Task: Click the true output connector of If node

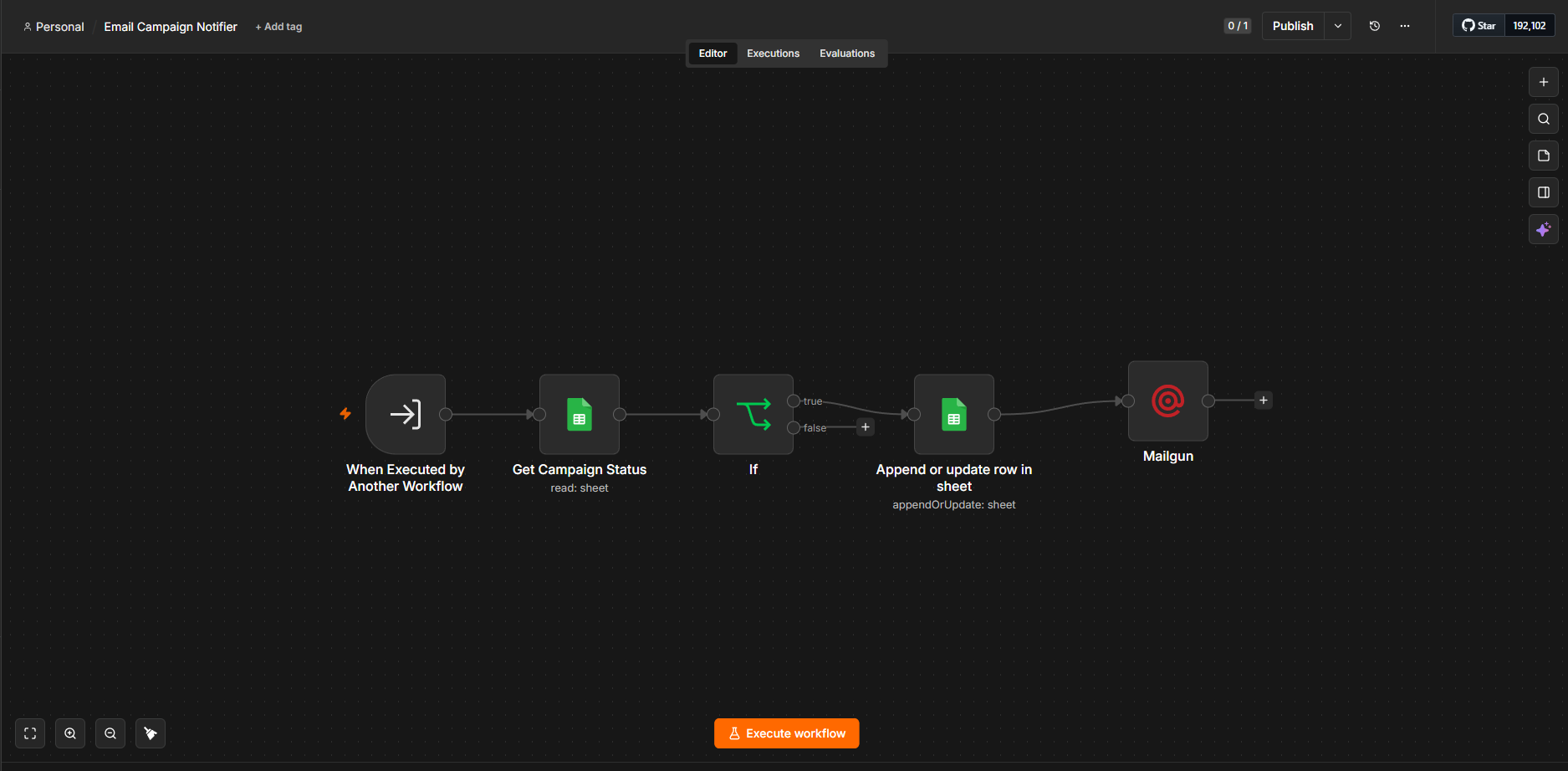Action: click(794, 401)
